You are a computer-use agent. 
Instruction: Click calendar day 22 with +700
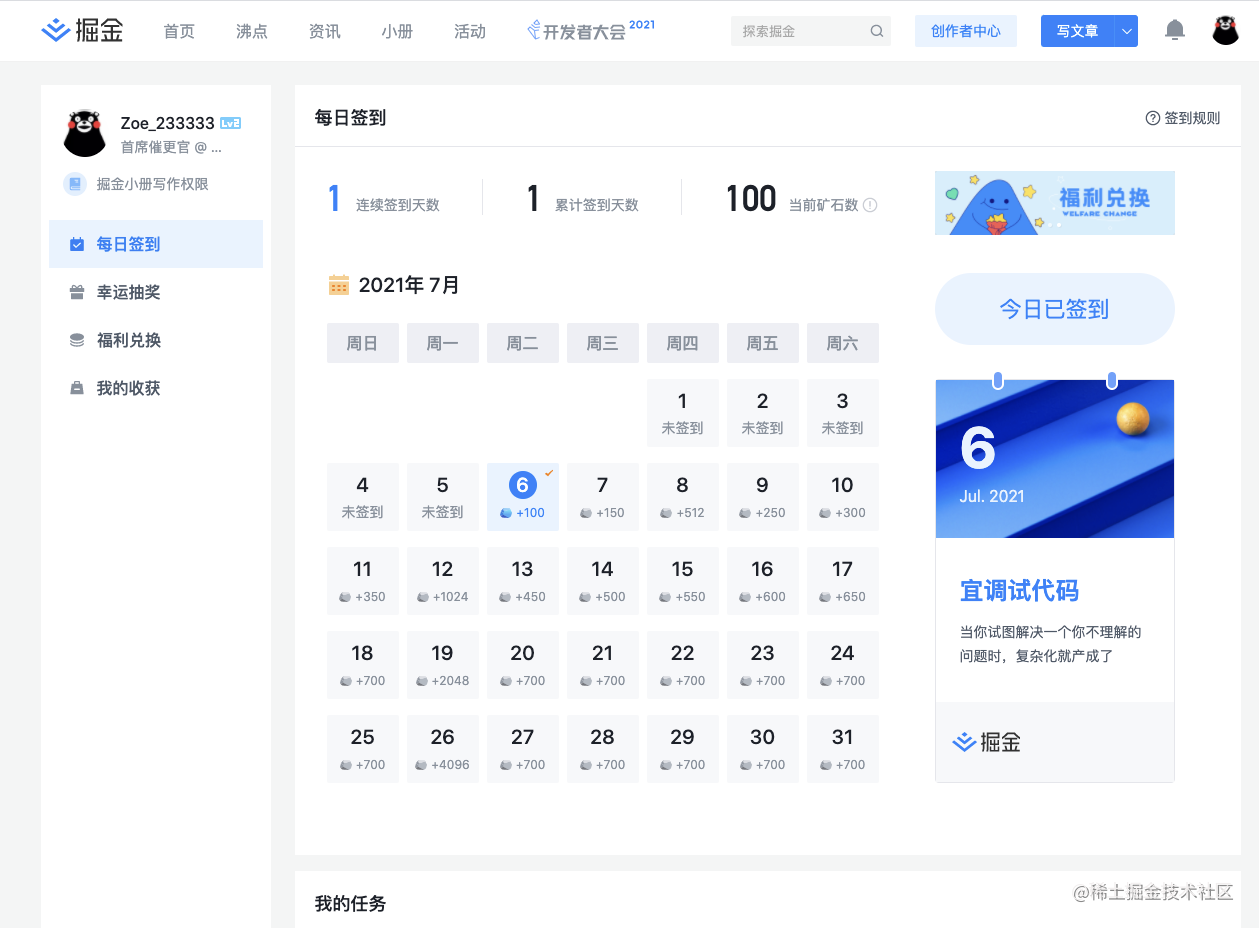[683, 665]
